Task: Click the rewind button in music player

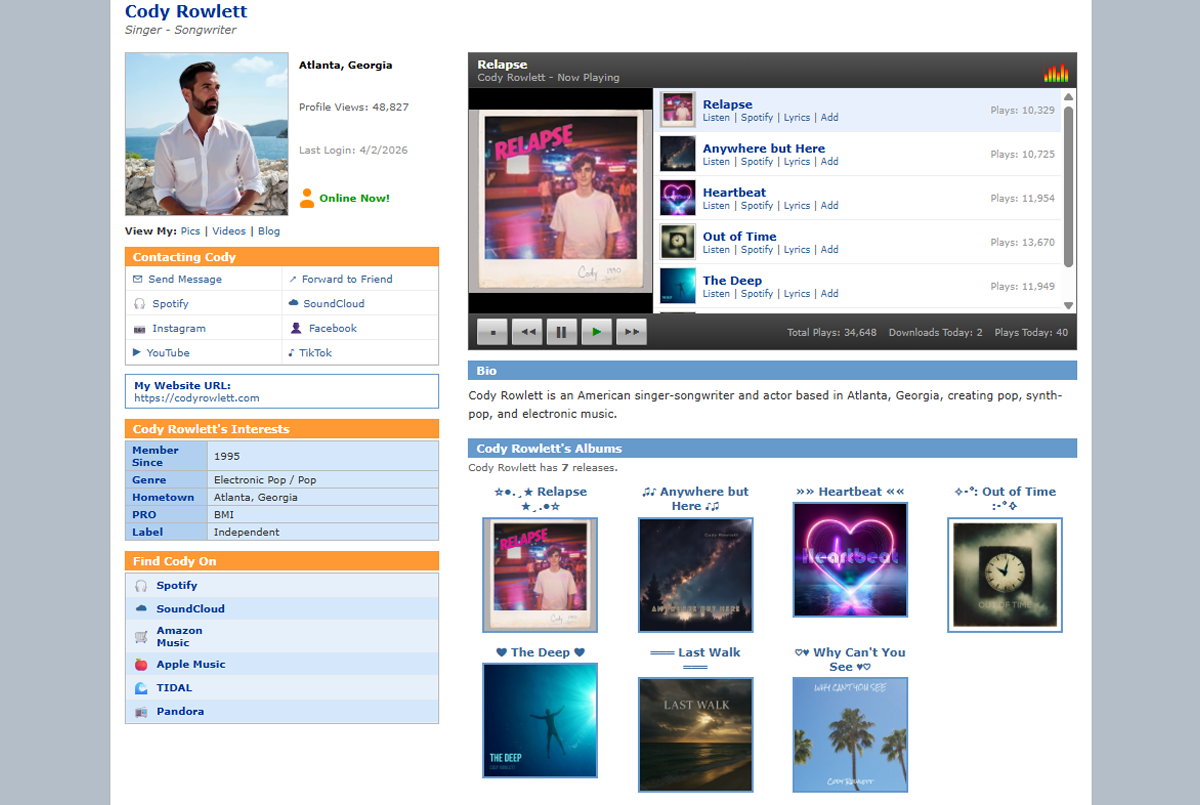Action: (527, 332)
